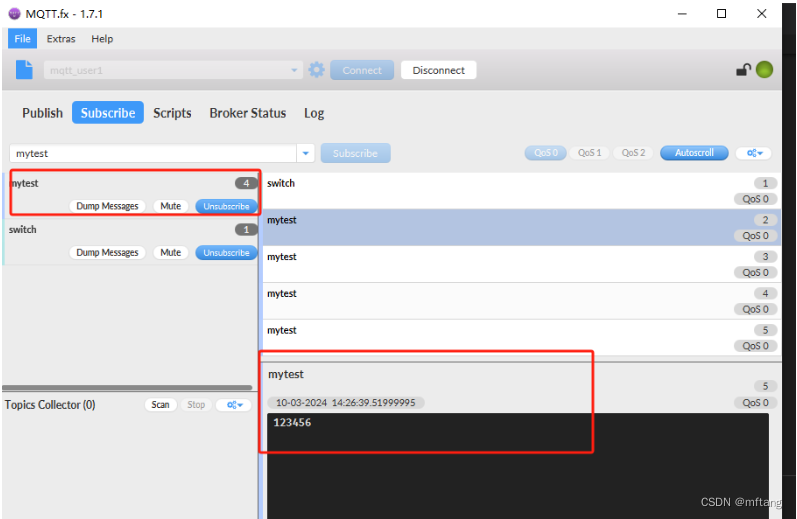This screenshot has height=519, width=797.
Task: Click the mytest subscription count badge 4
Action: 246,183
